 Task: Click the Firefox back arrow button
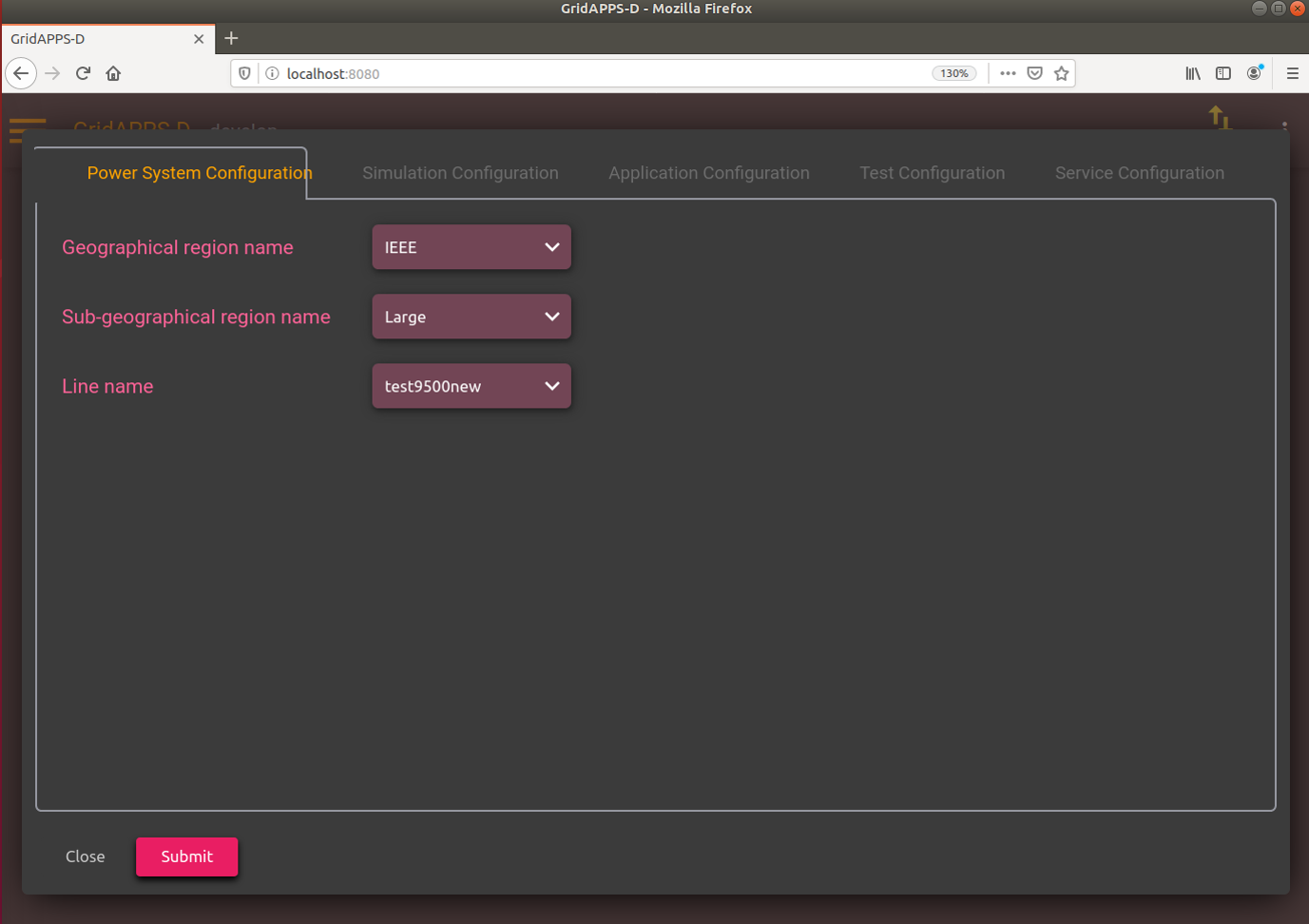click(21, 73)
